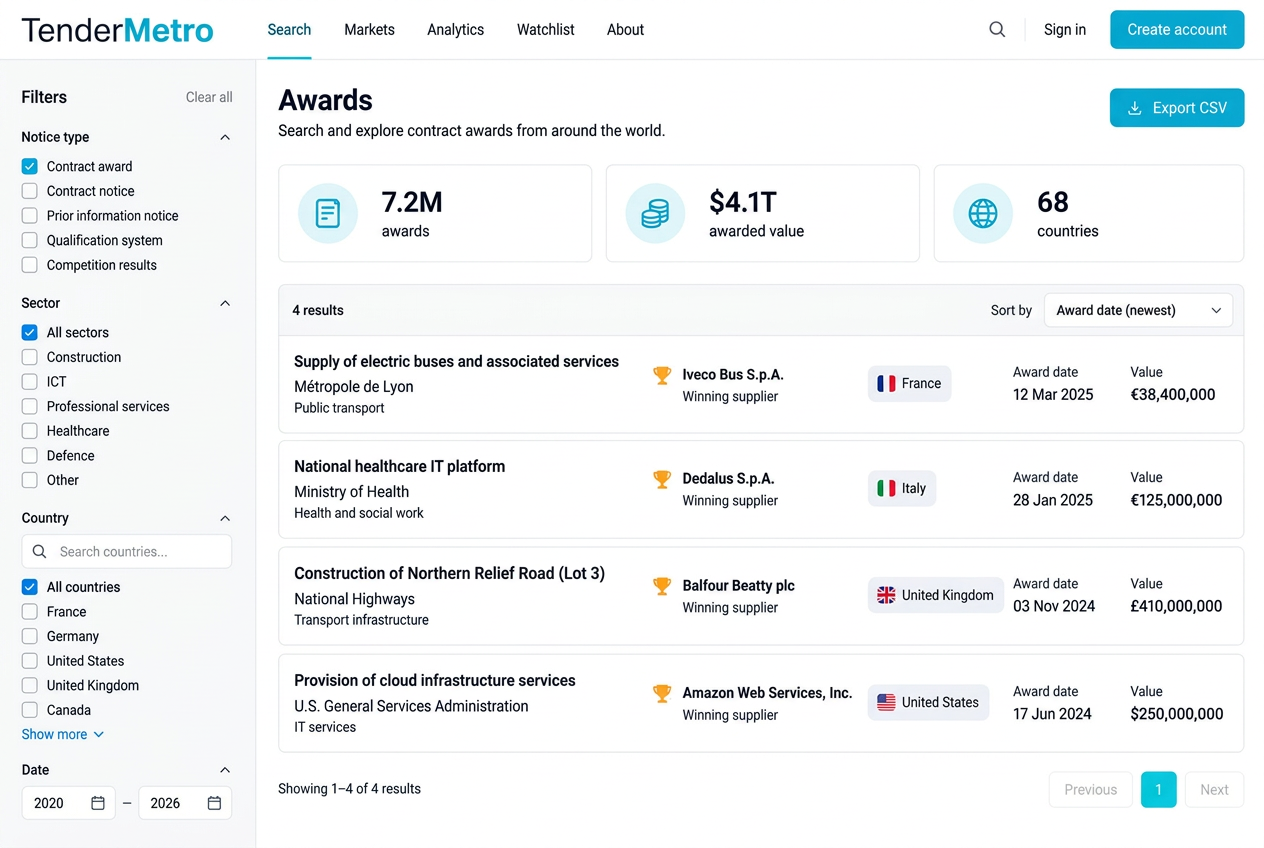1264x848 pixels.
Task: Click the awards document icon
Action: (328, 213)
